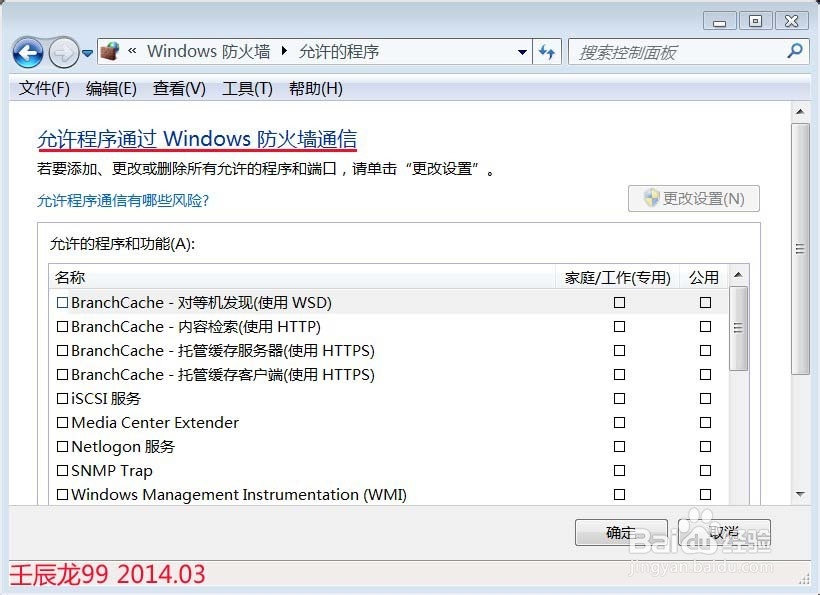The width and height of the screenshot is (820, 595).
Task: Open 允许程序通信有哪些风险? help link
Action: click(123, 200)
